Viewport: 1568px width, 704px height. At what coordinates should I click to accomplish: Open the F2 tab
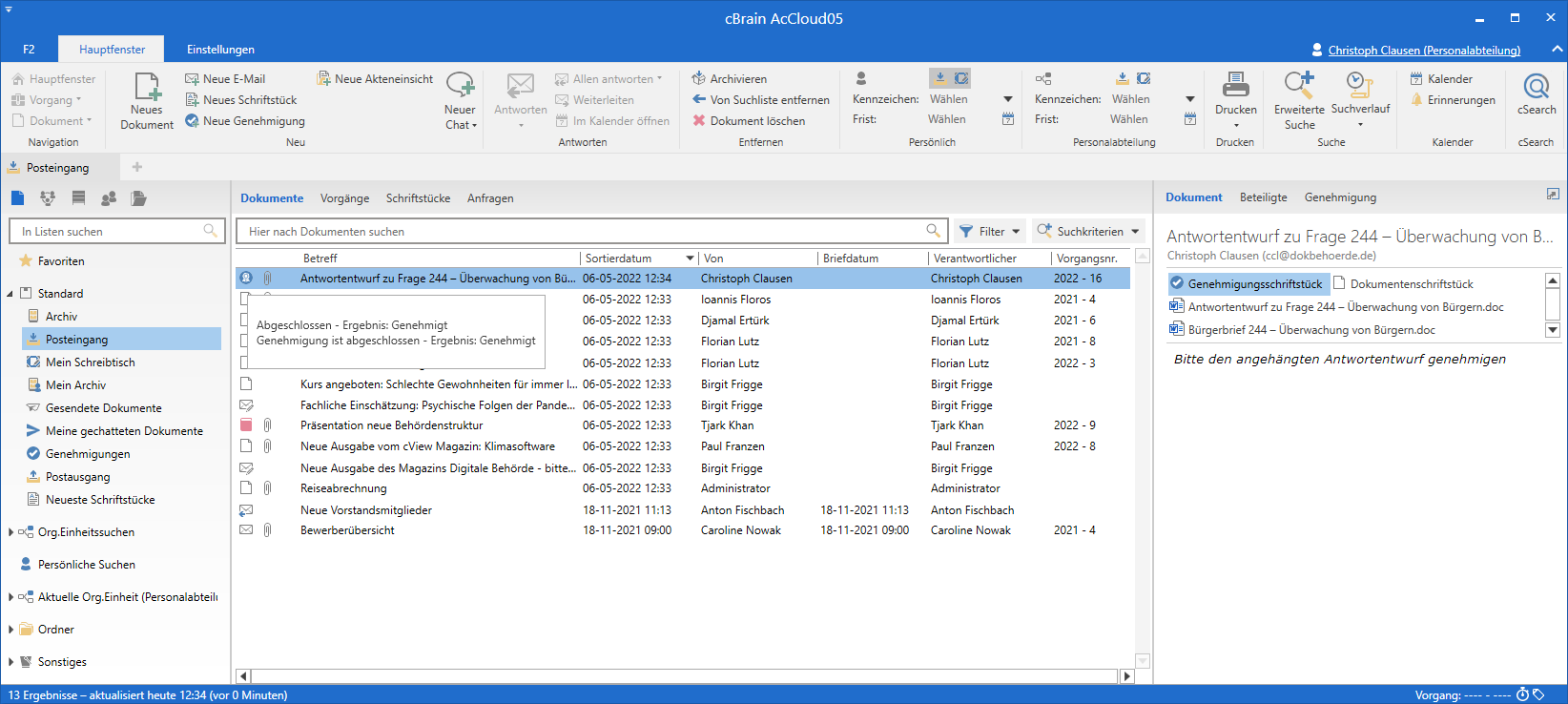pos(29,50)
